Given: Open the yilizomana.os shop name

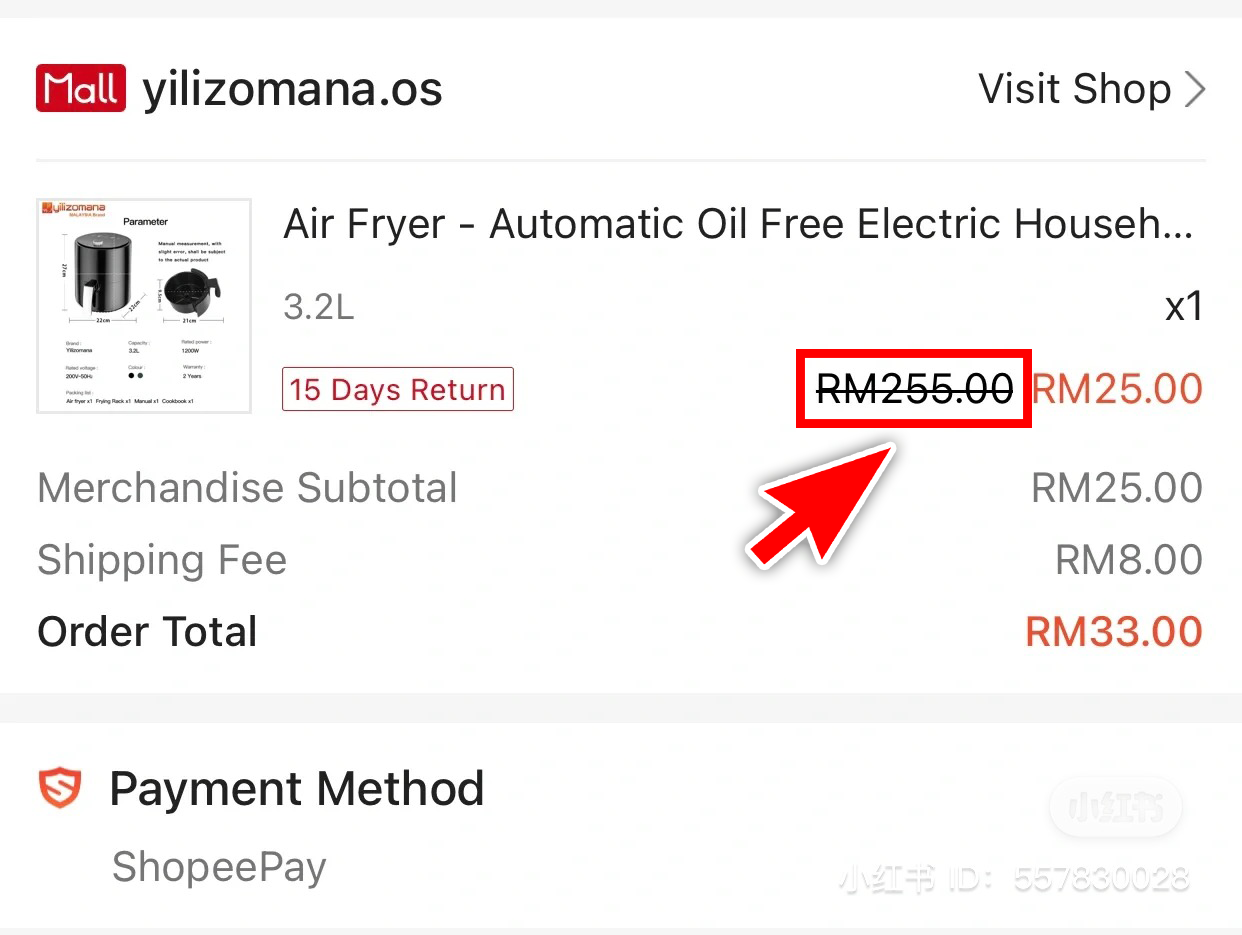Looking at the screenshot, I should click(x=292, y=90).
